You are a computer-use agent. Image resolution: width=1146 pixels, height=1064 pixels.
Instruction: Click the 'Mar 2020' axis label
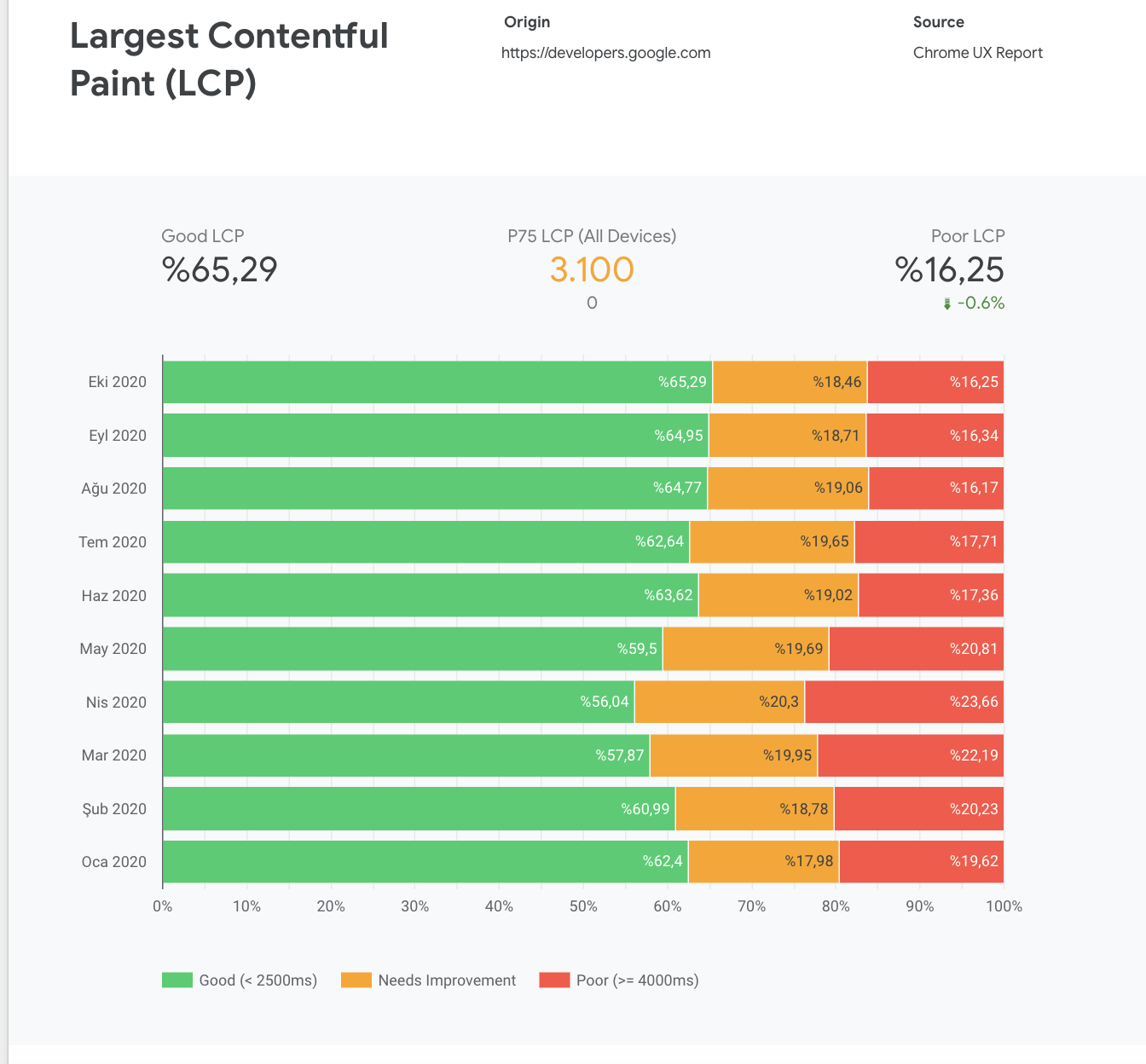point(114,755)
